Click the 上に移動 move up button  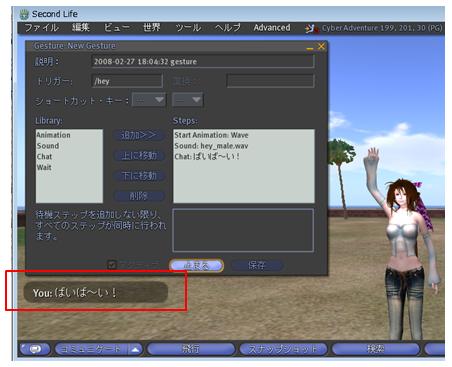click(139, 155)
